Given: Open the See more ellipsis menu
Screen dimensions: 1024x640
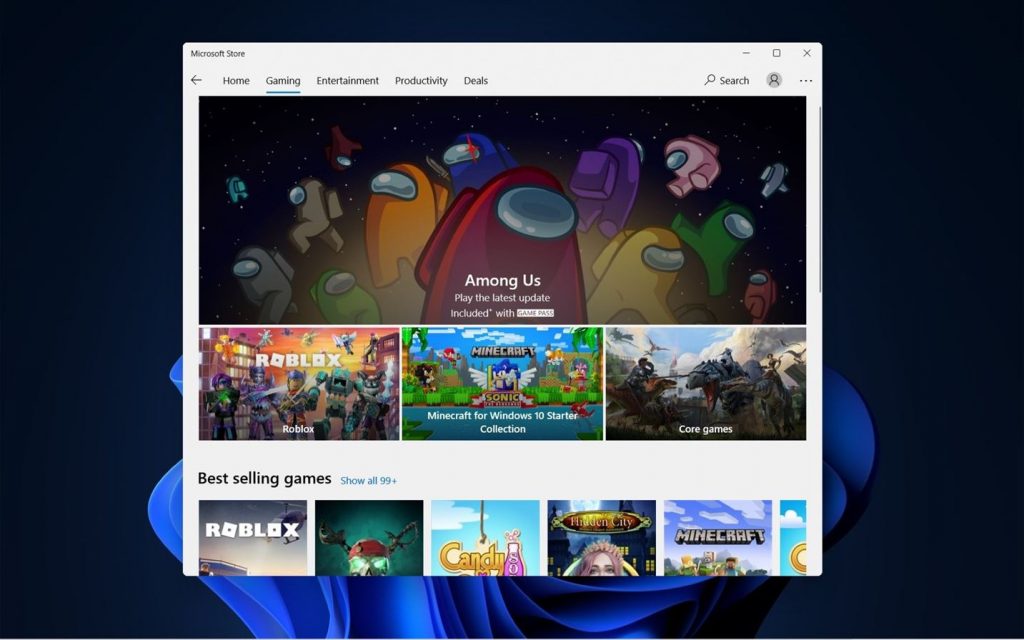Looking at the screenshot, I should pos(806,80).
